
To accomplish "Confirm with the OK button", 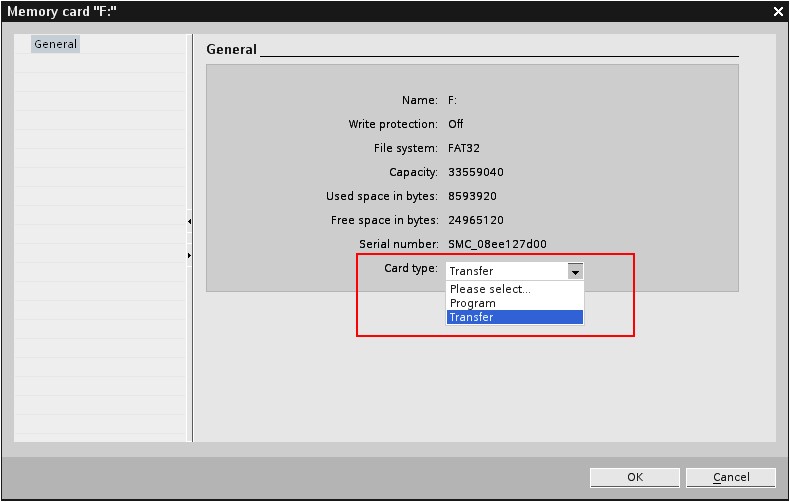I will (x=635, y=477).
